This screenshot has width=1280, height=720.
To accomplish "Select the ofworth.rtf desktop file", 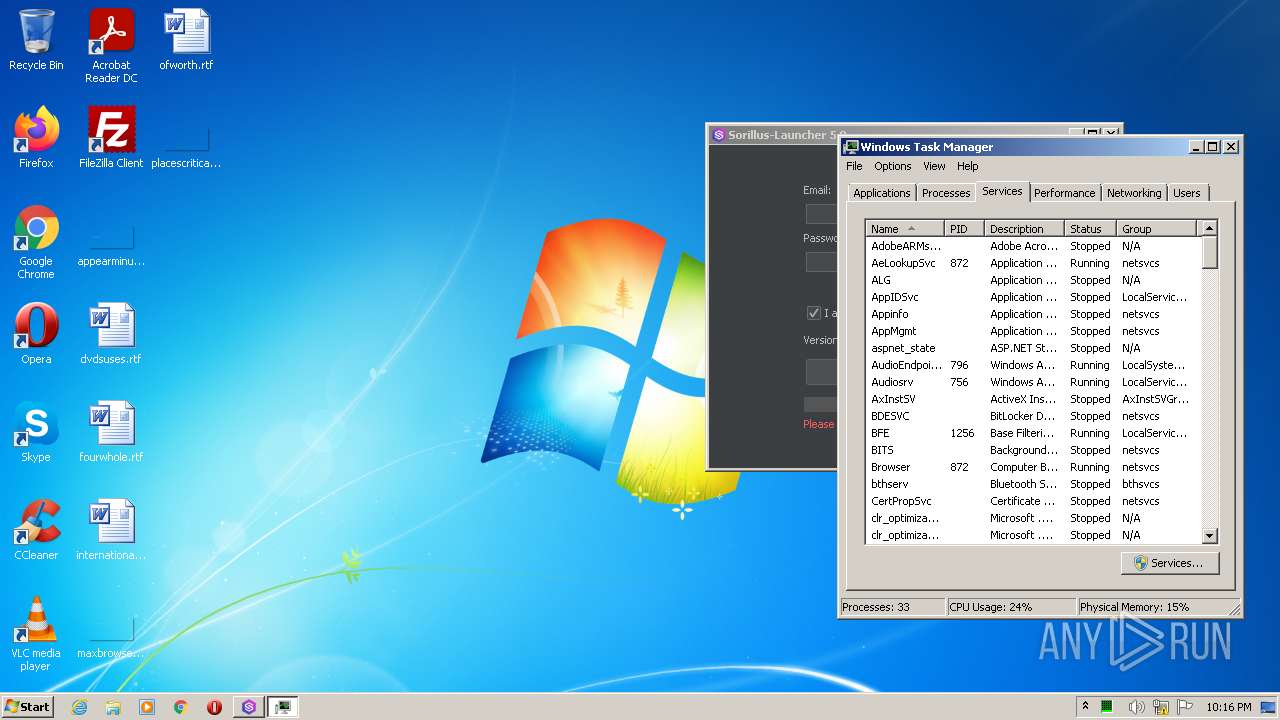I will [x=186, y=40].
